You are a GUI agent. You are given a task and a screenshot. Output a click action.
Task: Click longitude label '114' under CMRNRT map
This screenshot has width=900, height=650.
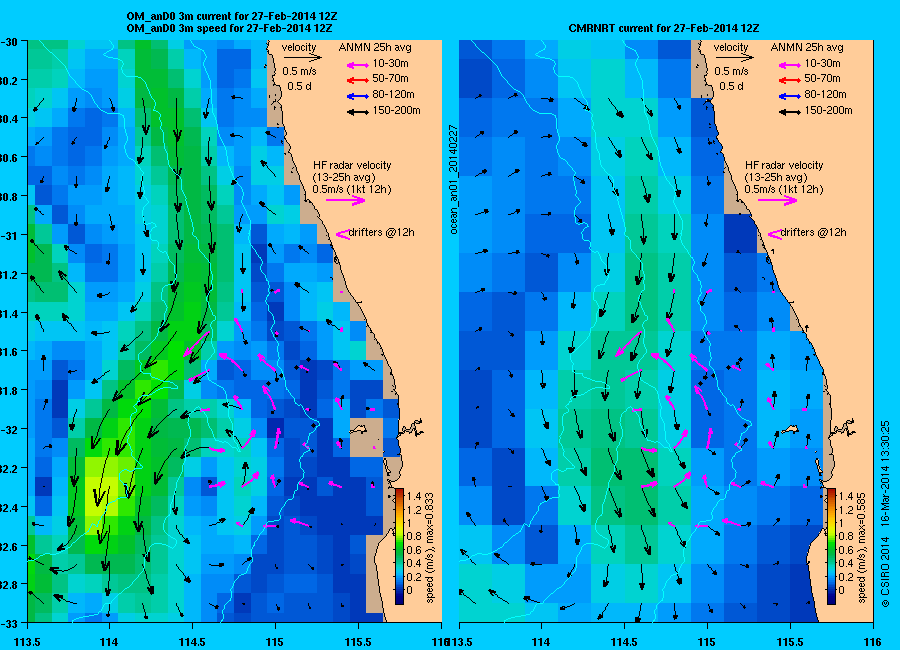[x=541, y=642]
